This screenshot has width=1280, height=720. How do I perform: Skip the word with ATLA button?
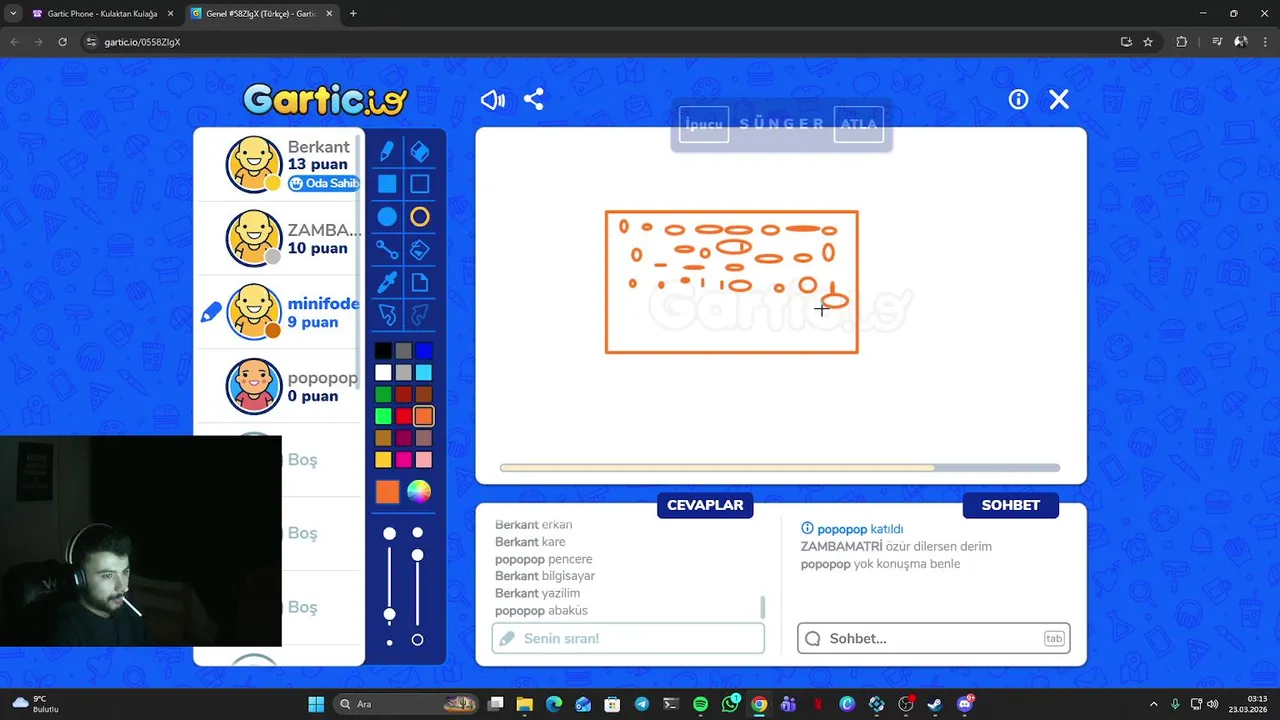point(858,125)
